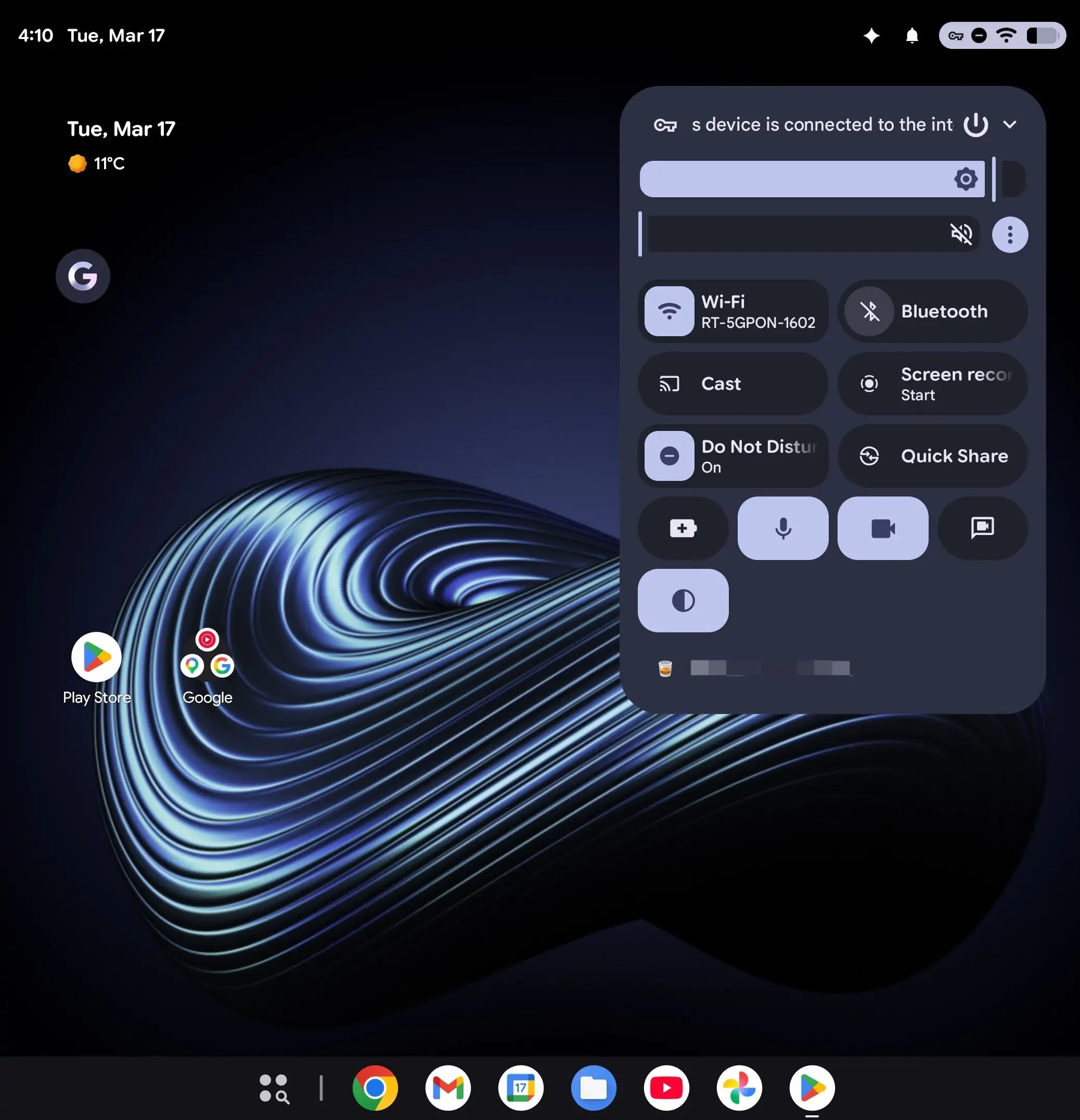
Task: Open the notifications bell icon
Action: pyautogui.click(x=912, y=36)
